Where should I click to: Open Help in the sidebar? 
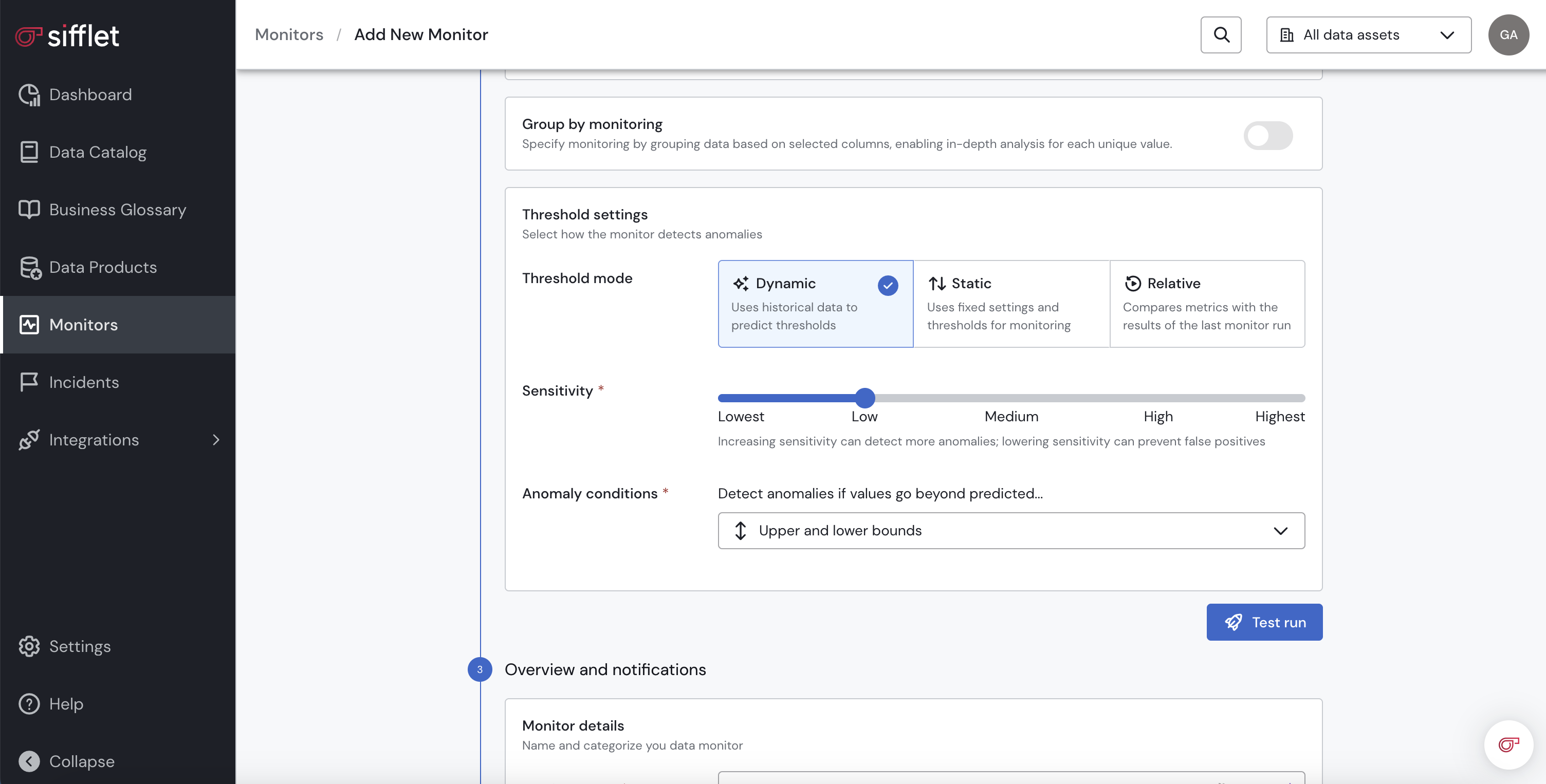(x=66, y=704)
